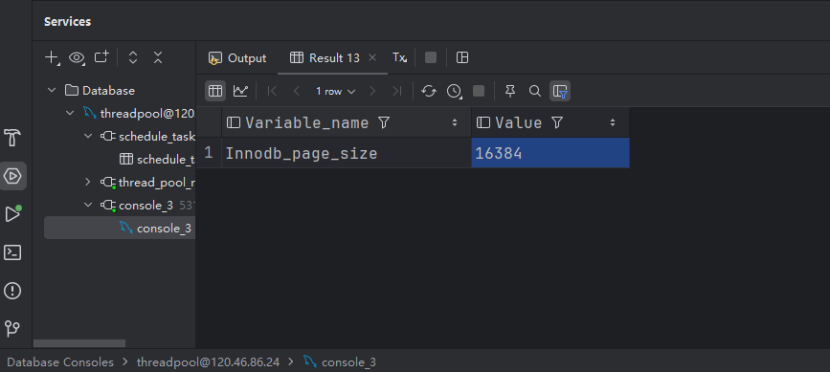Go to the last page of results

396,91
